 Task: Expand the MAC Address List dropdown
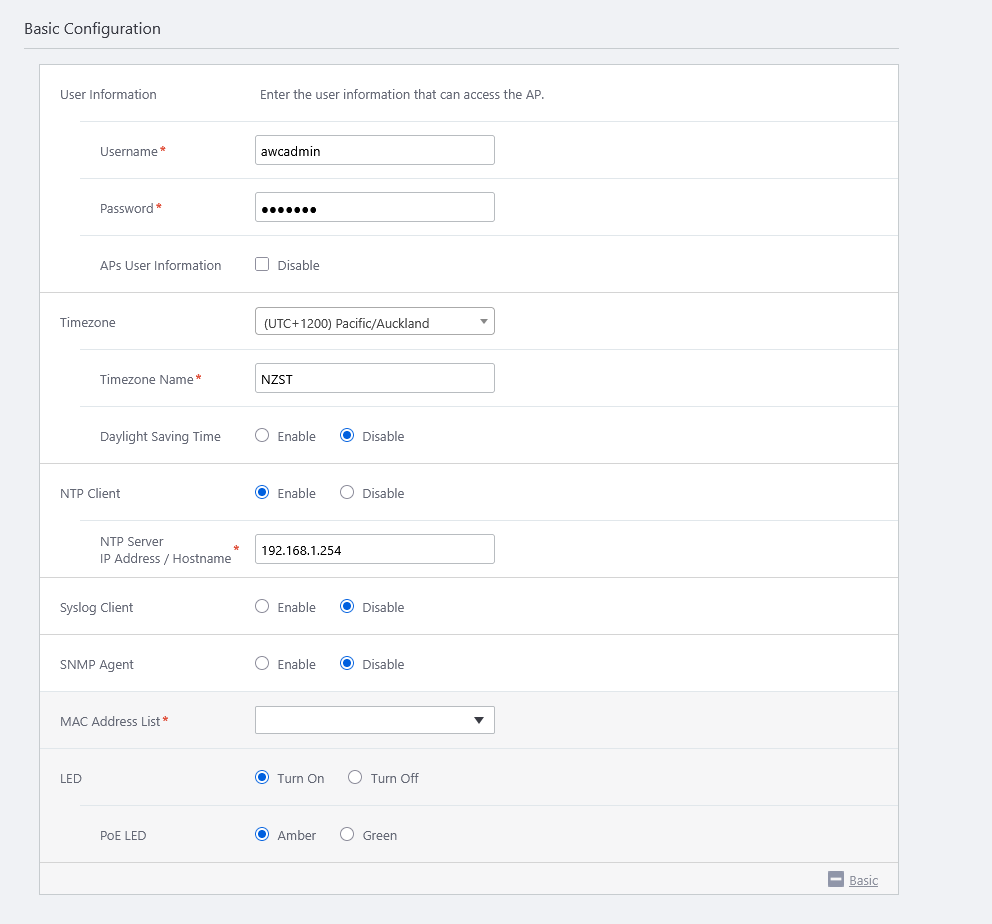click(x=374, y=720)
